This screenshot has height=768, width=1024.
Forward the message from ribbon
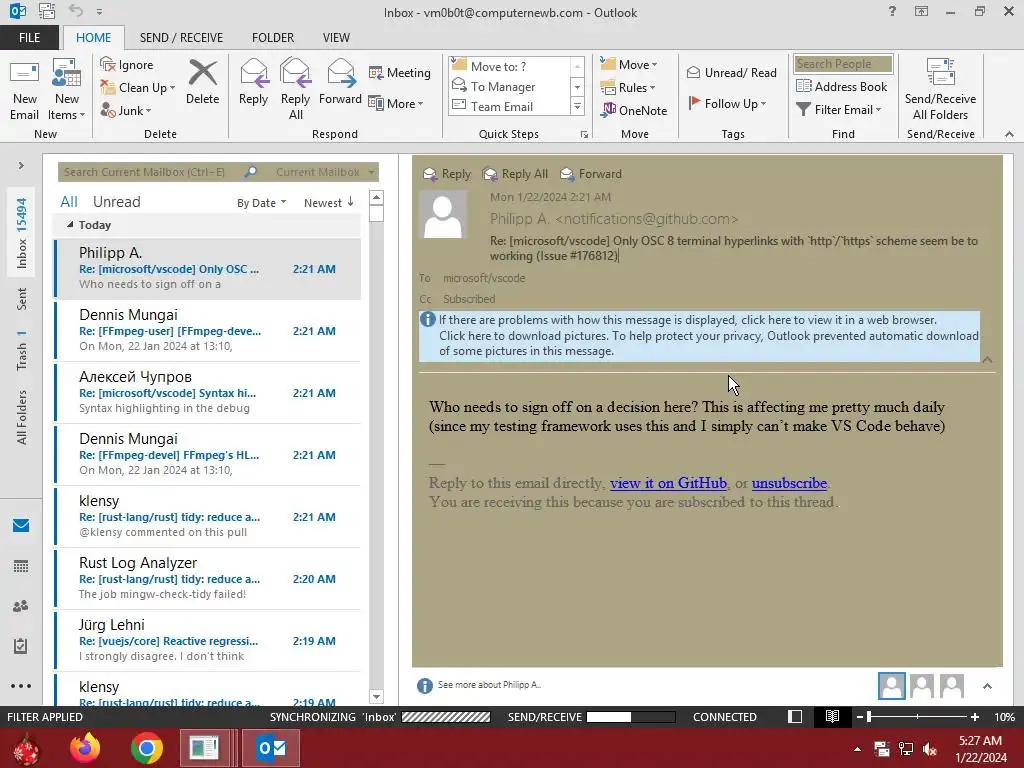[x=340, y=83]
